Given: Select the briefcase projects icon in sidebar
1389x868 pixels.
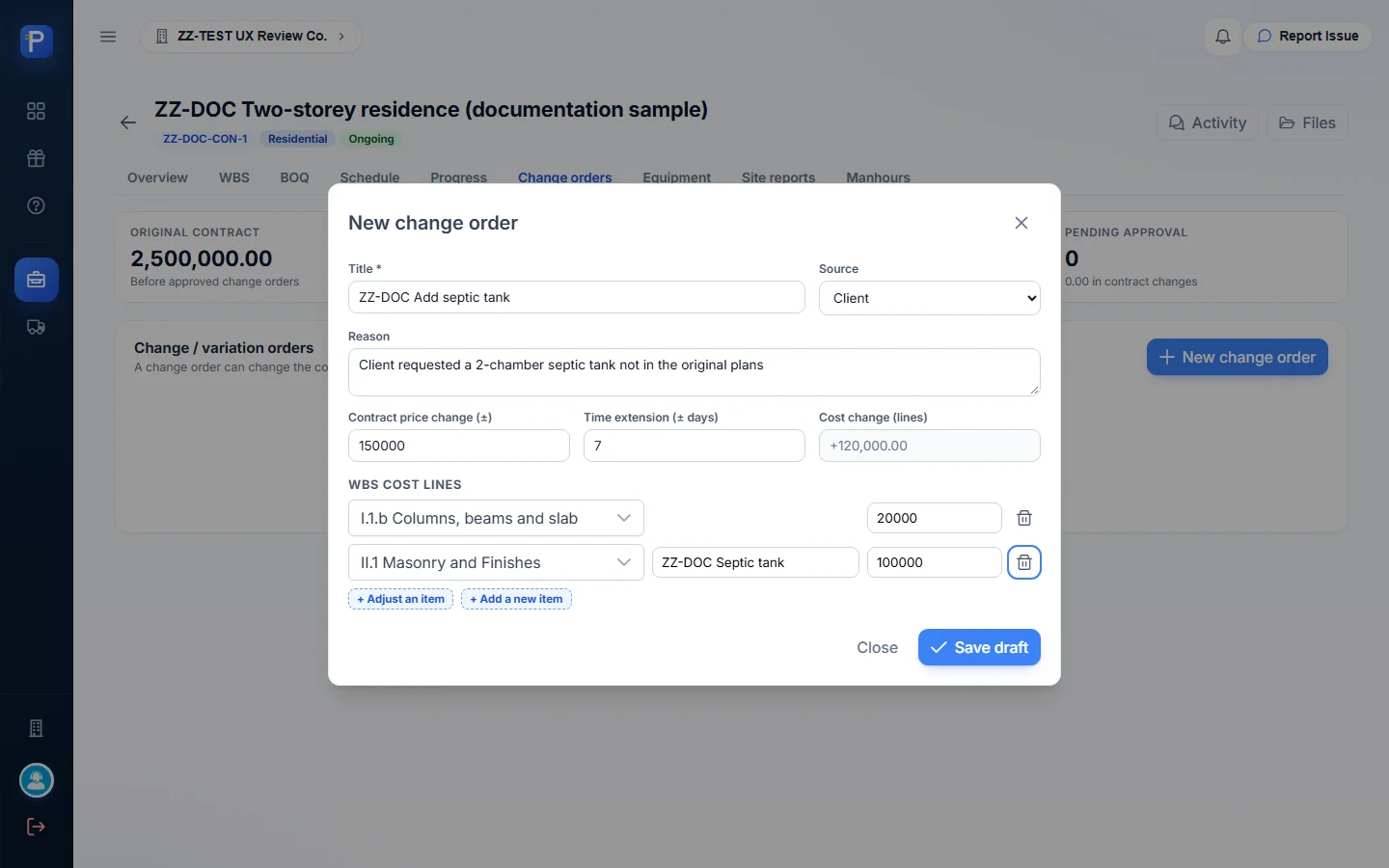Looking at the screenshot, I should (x=37, y=280).
